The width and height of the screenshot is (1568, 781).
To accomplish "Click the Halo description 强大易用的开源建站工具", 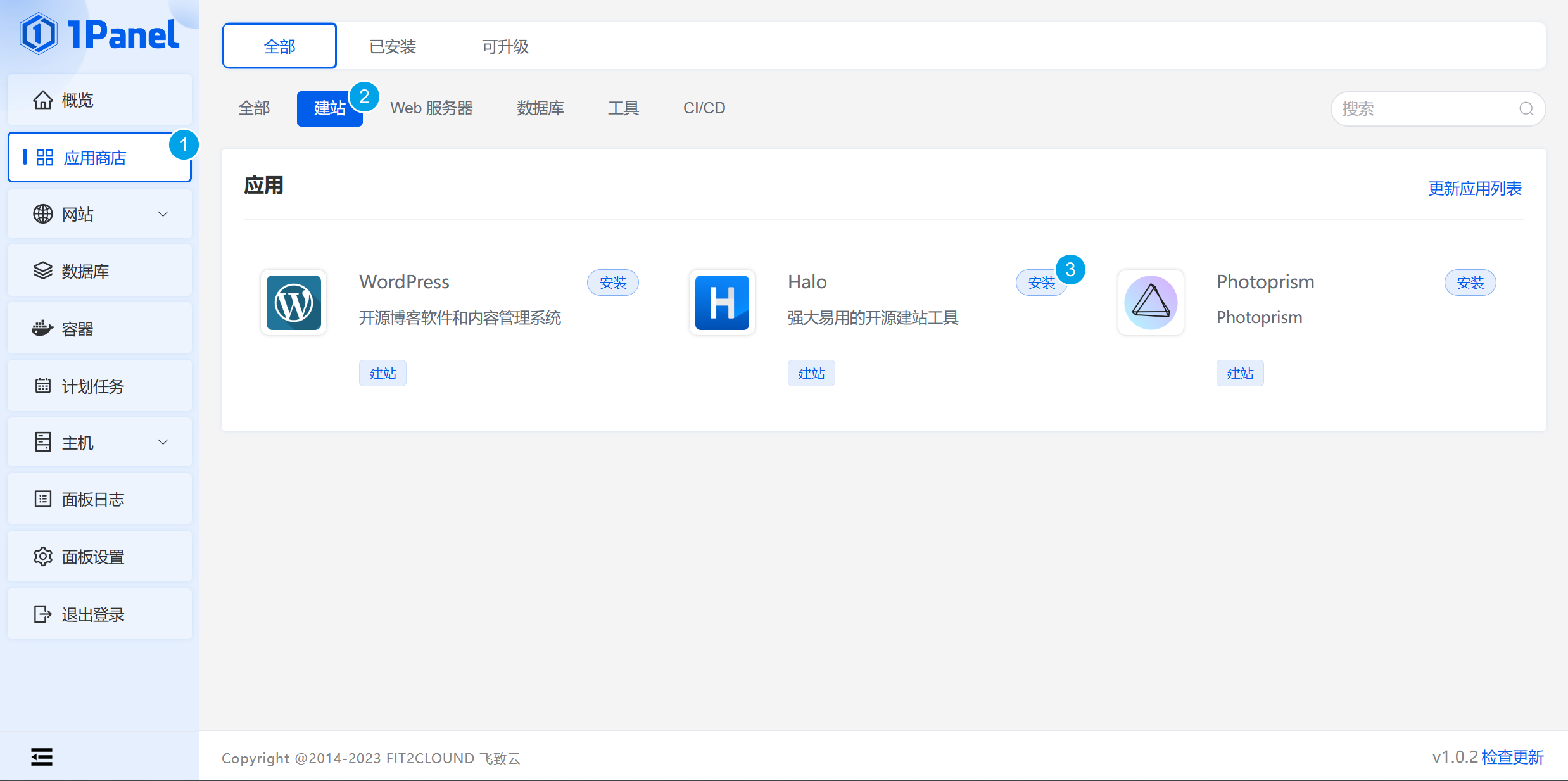I will tap(873, 317).
